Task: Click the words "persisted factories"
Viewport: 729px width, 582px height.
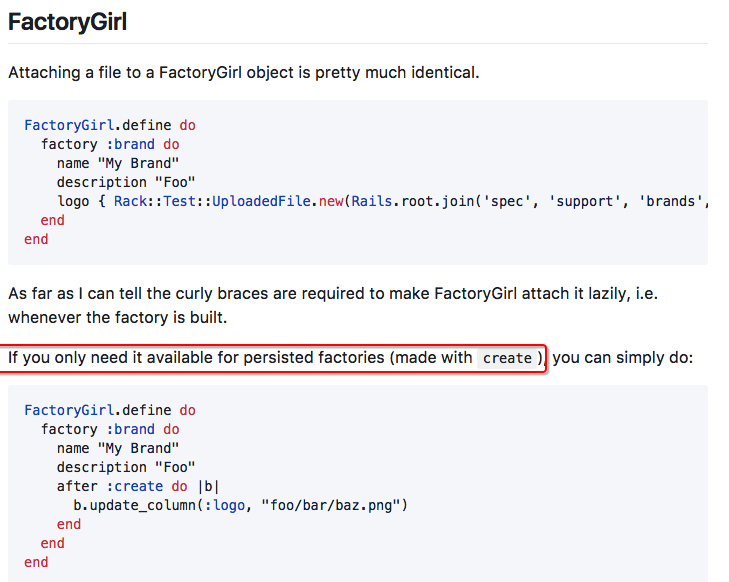Action: click(314, 357)
